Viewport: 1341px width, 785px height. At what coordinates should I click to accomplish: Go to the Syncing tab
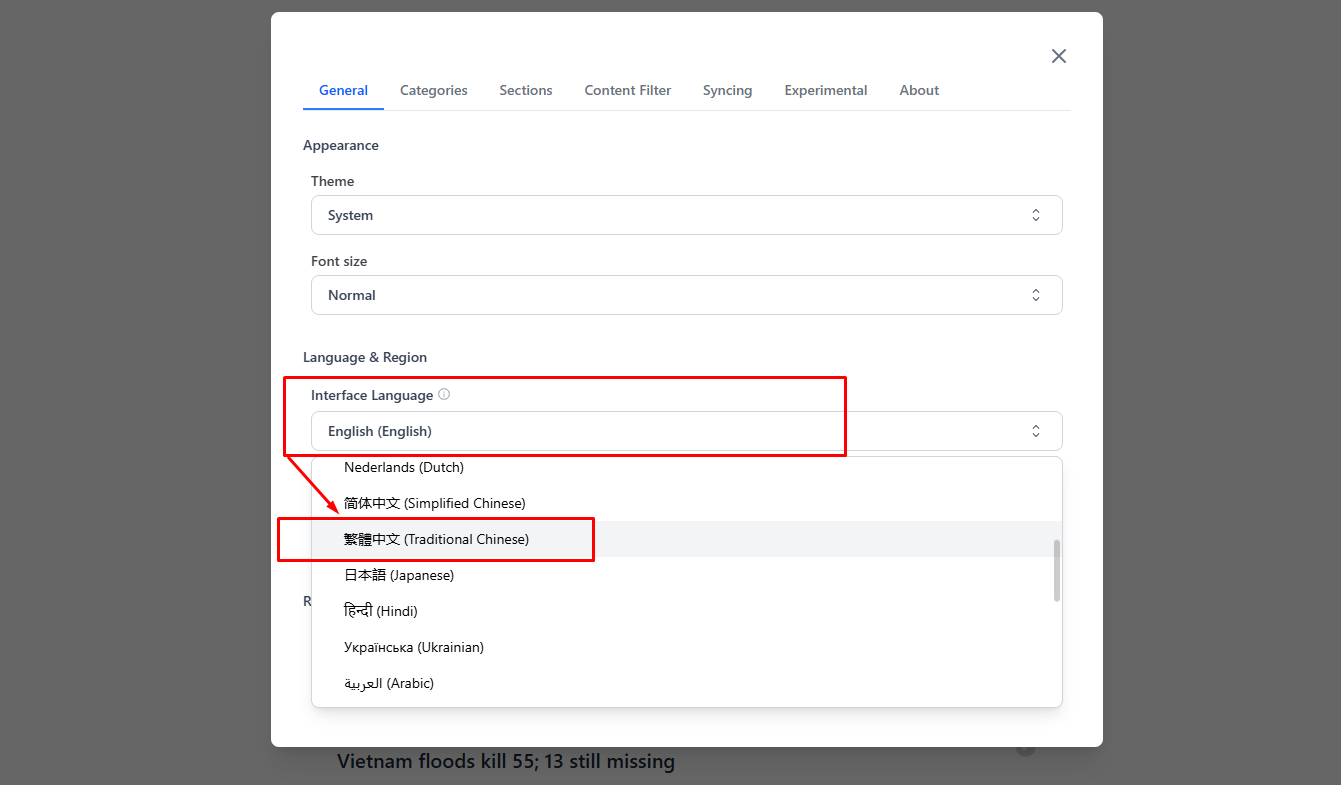point(727,90)
